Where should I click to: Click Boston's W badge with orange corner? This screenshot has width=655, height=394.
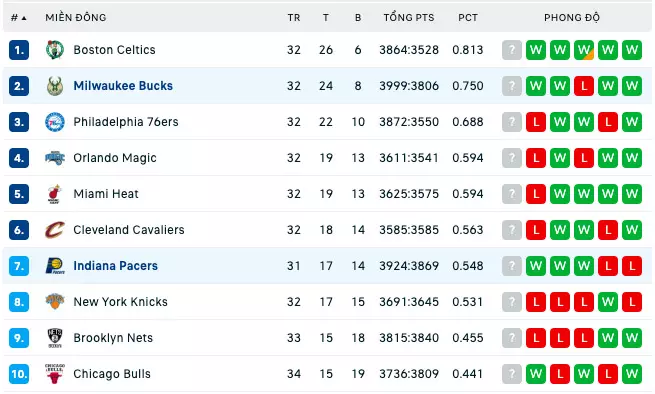click(x=584, y=50)
